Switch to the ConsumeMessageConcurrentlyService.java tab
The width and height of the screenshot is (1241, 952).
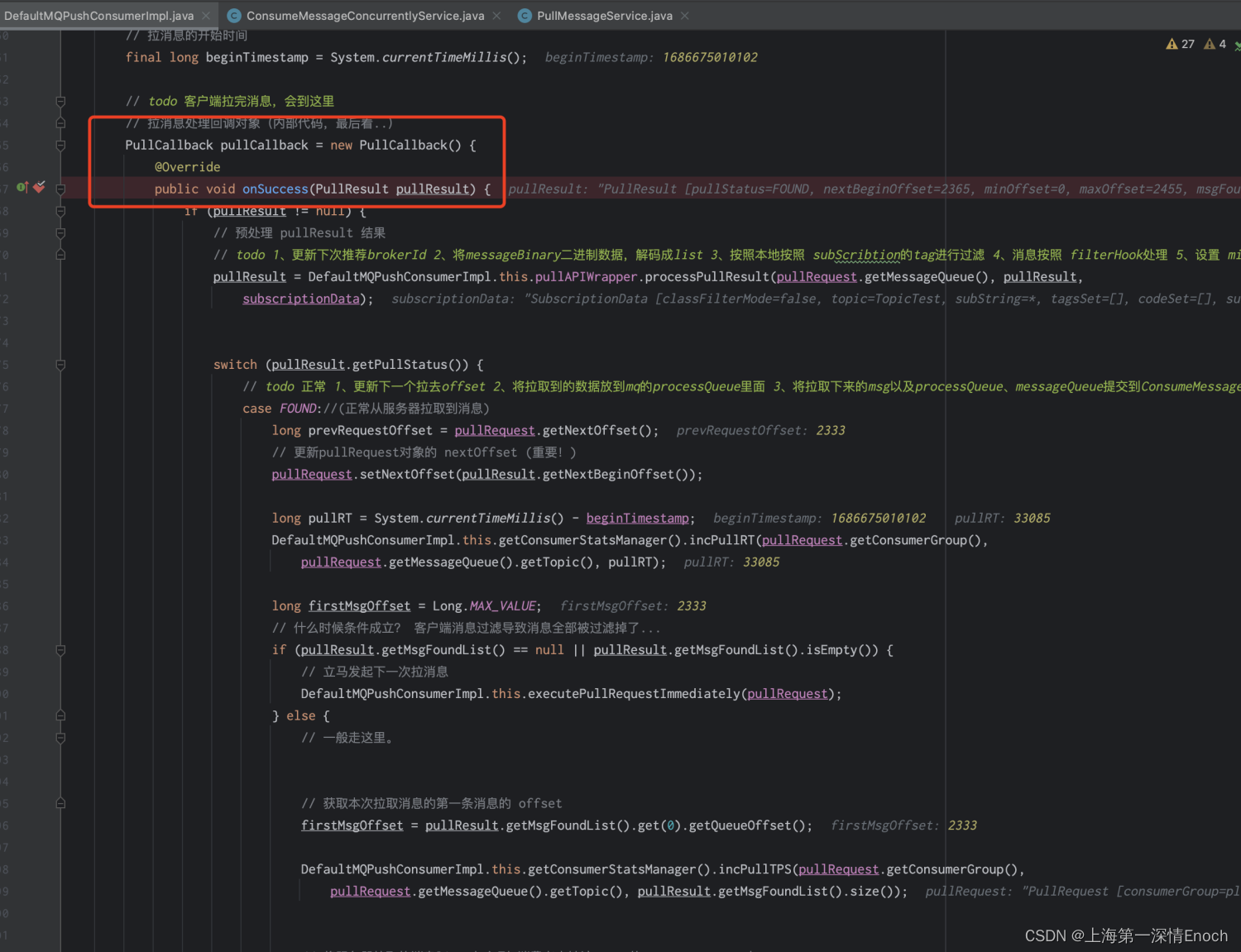(x=365, y=16)
